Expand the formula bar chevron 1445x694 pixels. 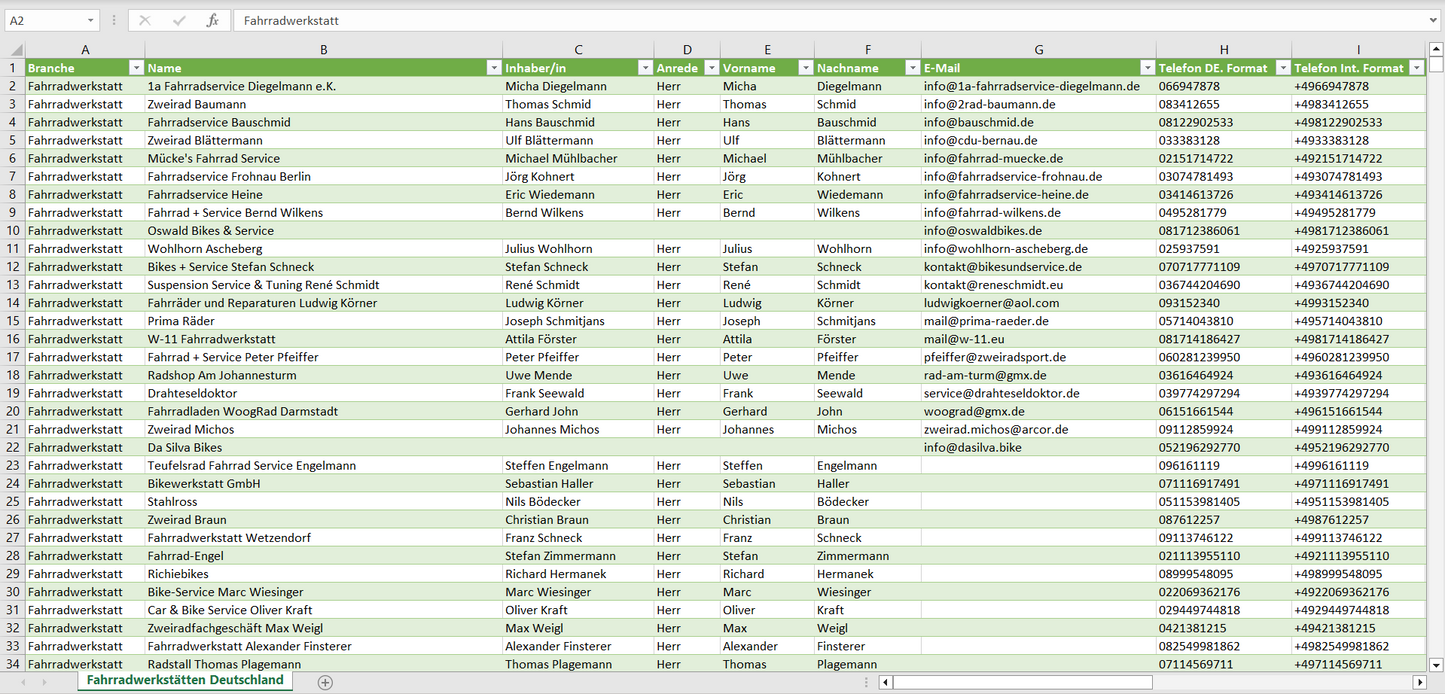[1434, 20]
